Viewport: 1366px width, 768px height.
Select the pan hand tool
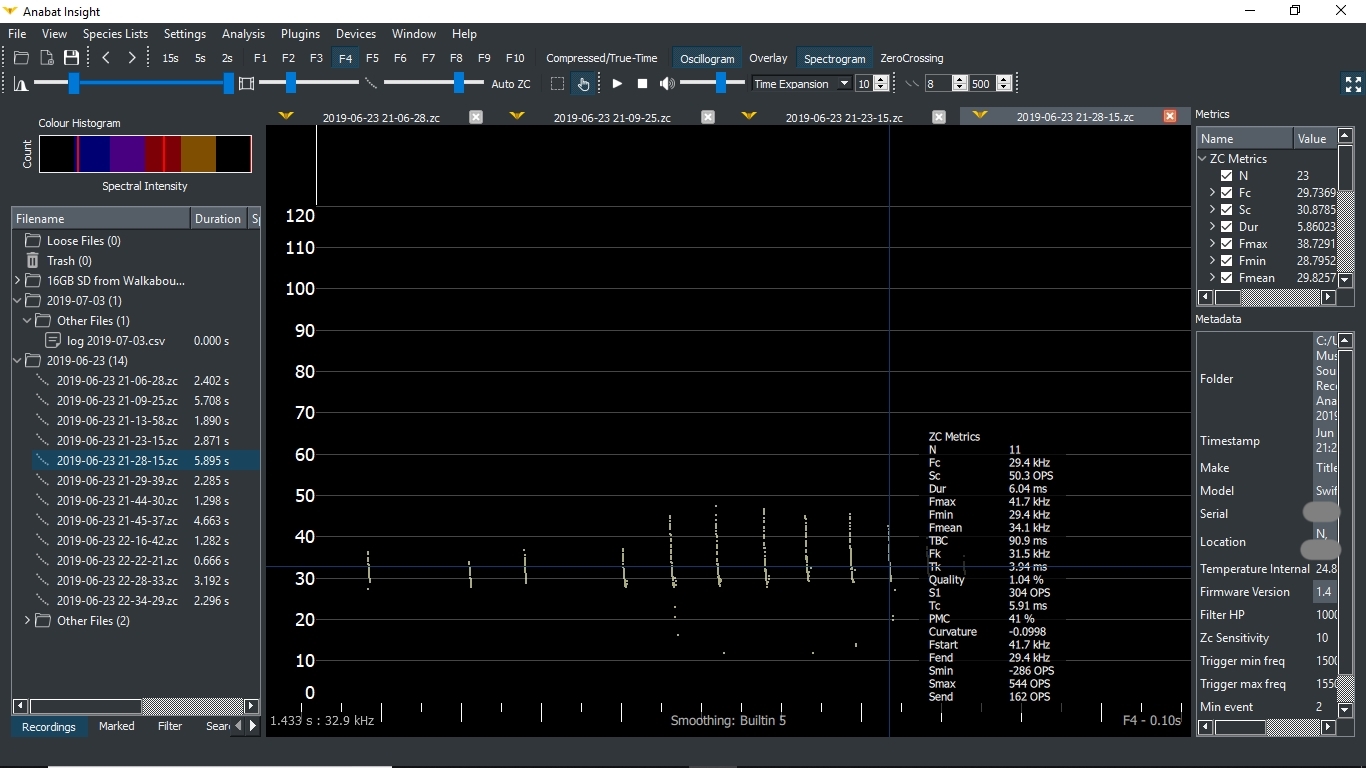pos(584,84)
